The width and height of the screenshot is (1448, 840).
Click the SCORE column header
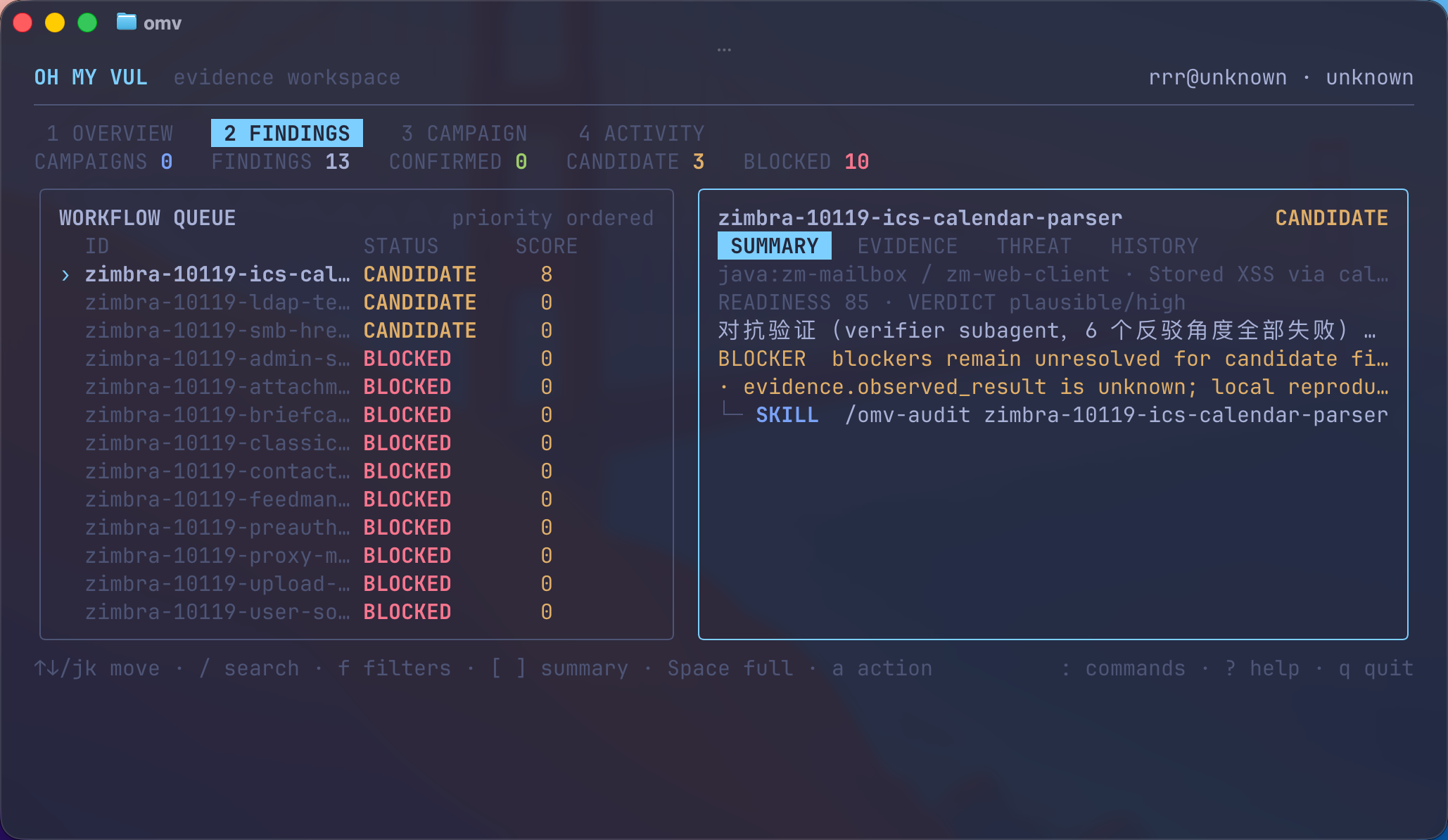pos(547,246)
